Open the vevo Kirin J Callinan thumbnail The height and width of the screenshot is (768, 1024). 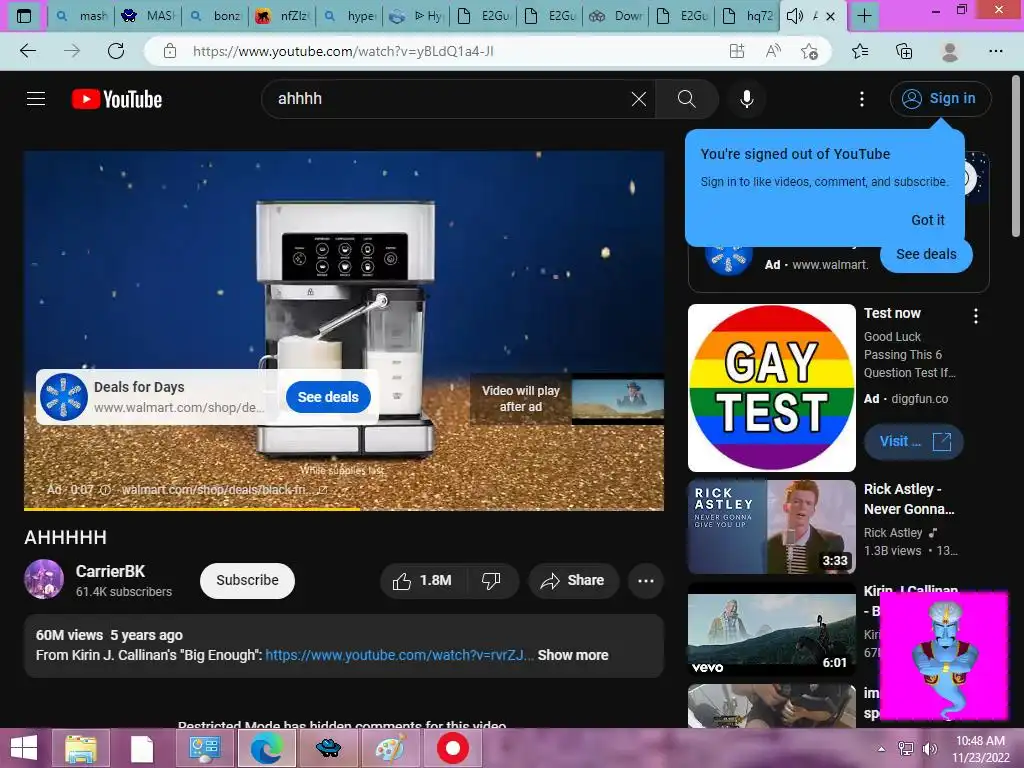pyautogui.click(x=772, y=630)
